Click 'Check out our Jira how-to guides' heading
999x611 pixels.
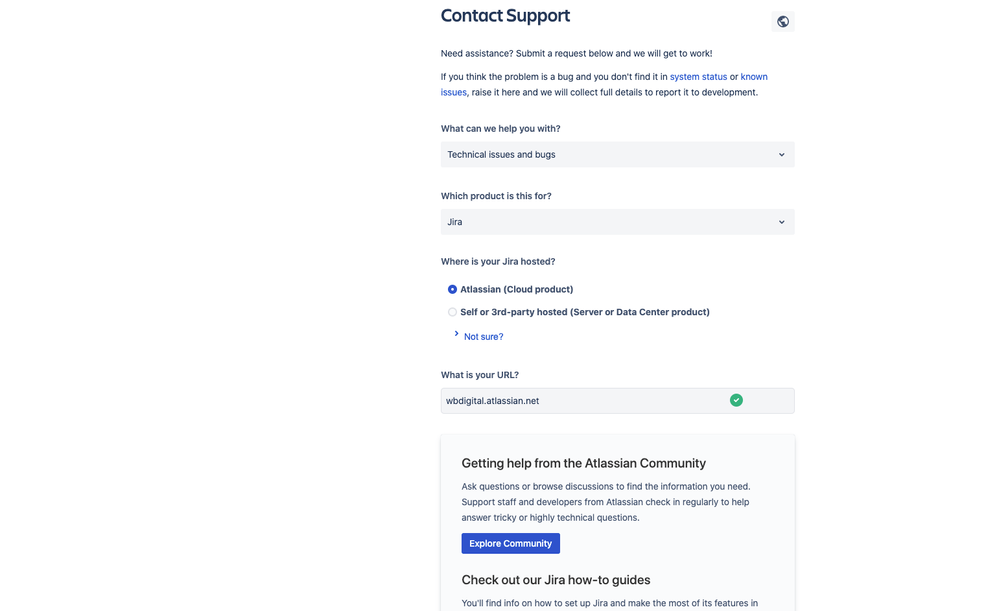pyautogui.click(x=556, y=580)
